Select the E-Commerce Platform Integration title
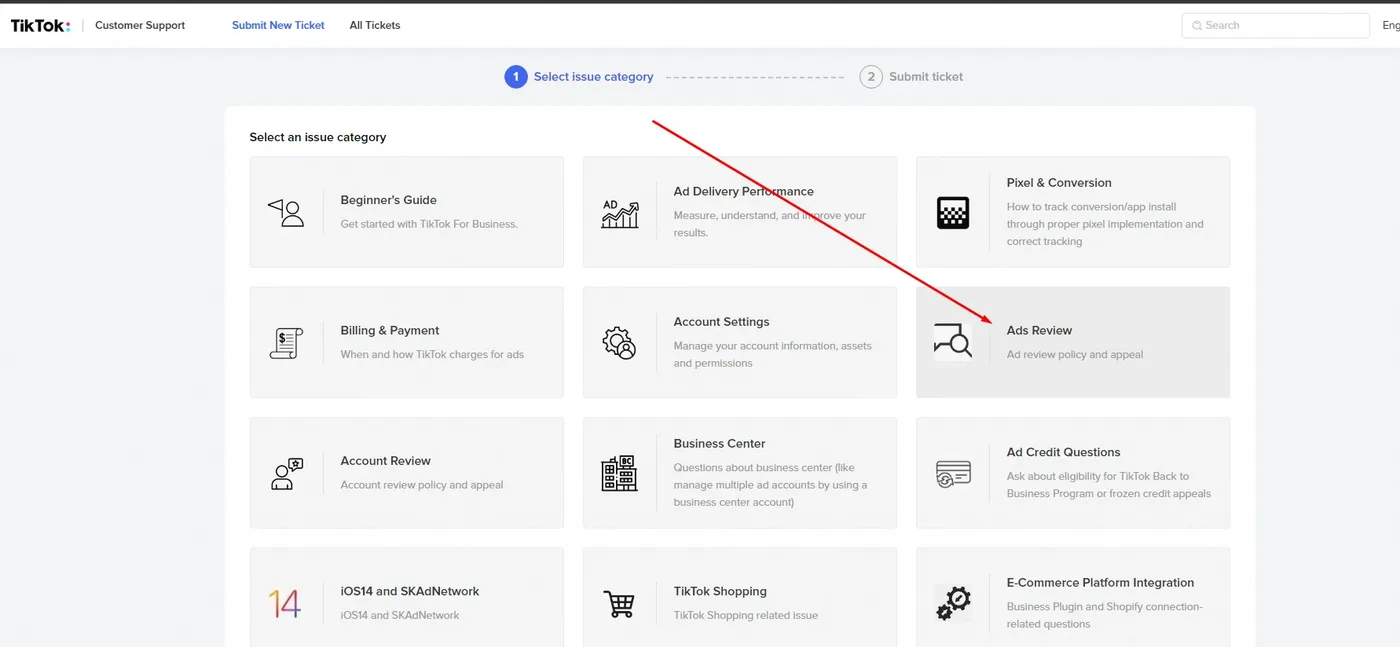Screen dimensions: 1400x647 click(1100, 582)
